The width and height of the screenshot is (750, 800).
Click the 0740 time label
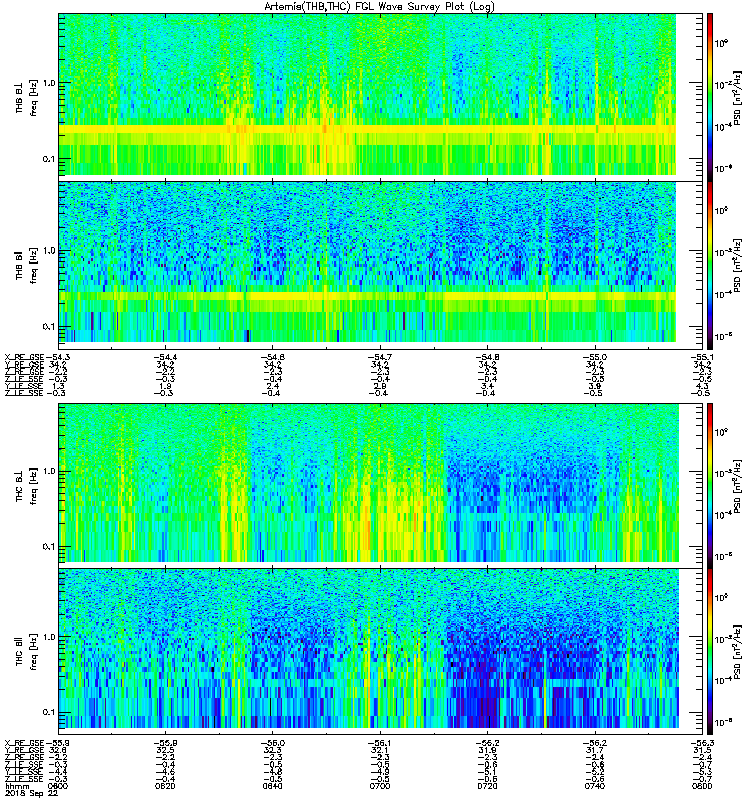(595, 786)
